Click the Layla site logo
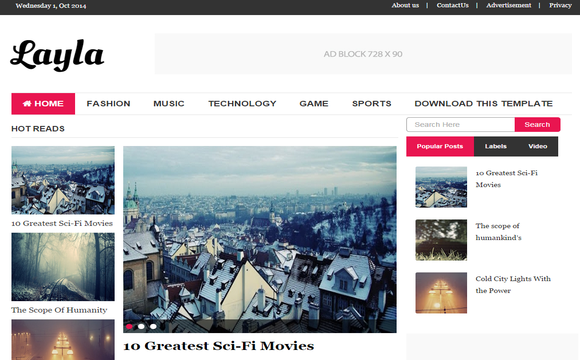This screenshot has width=580, height=360. (57, 55)
